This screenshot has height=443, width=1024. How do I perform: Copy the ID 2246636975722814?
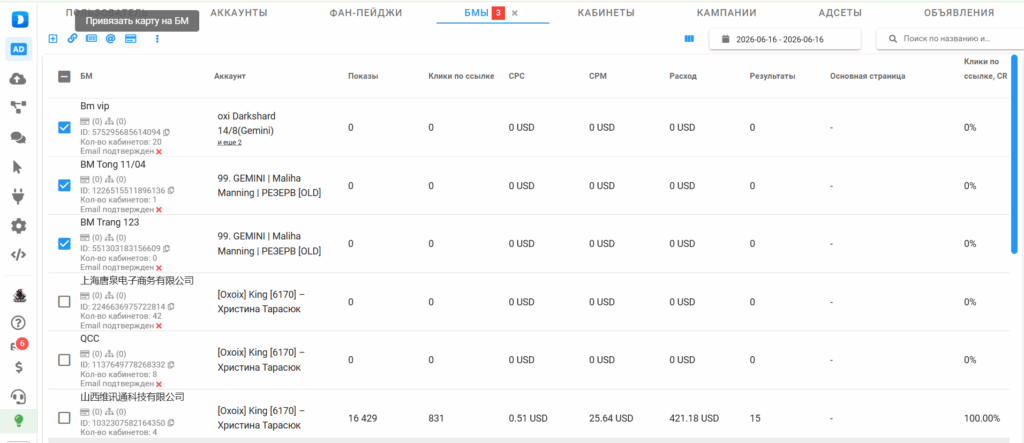pos(171,306)
